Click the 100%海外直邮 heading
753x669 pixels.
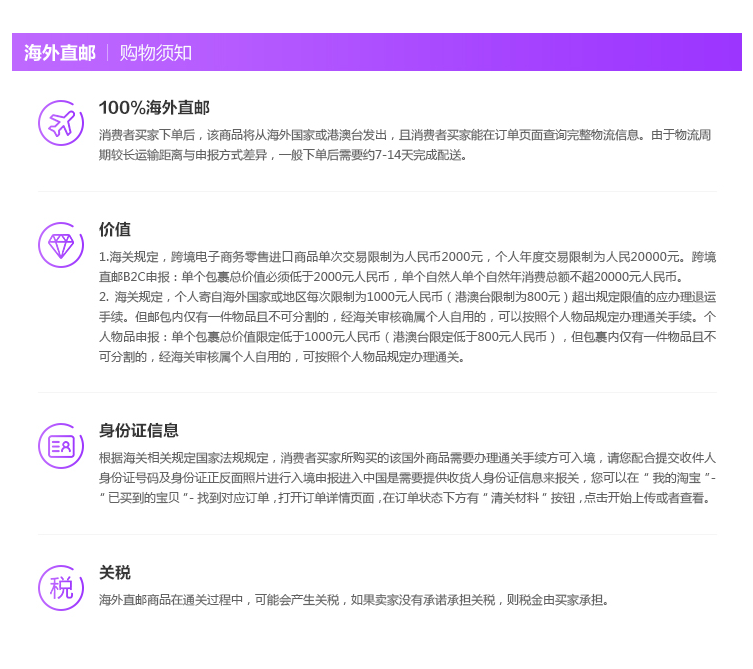pyautogui.click(x=154, y=108)
